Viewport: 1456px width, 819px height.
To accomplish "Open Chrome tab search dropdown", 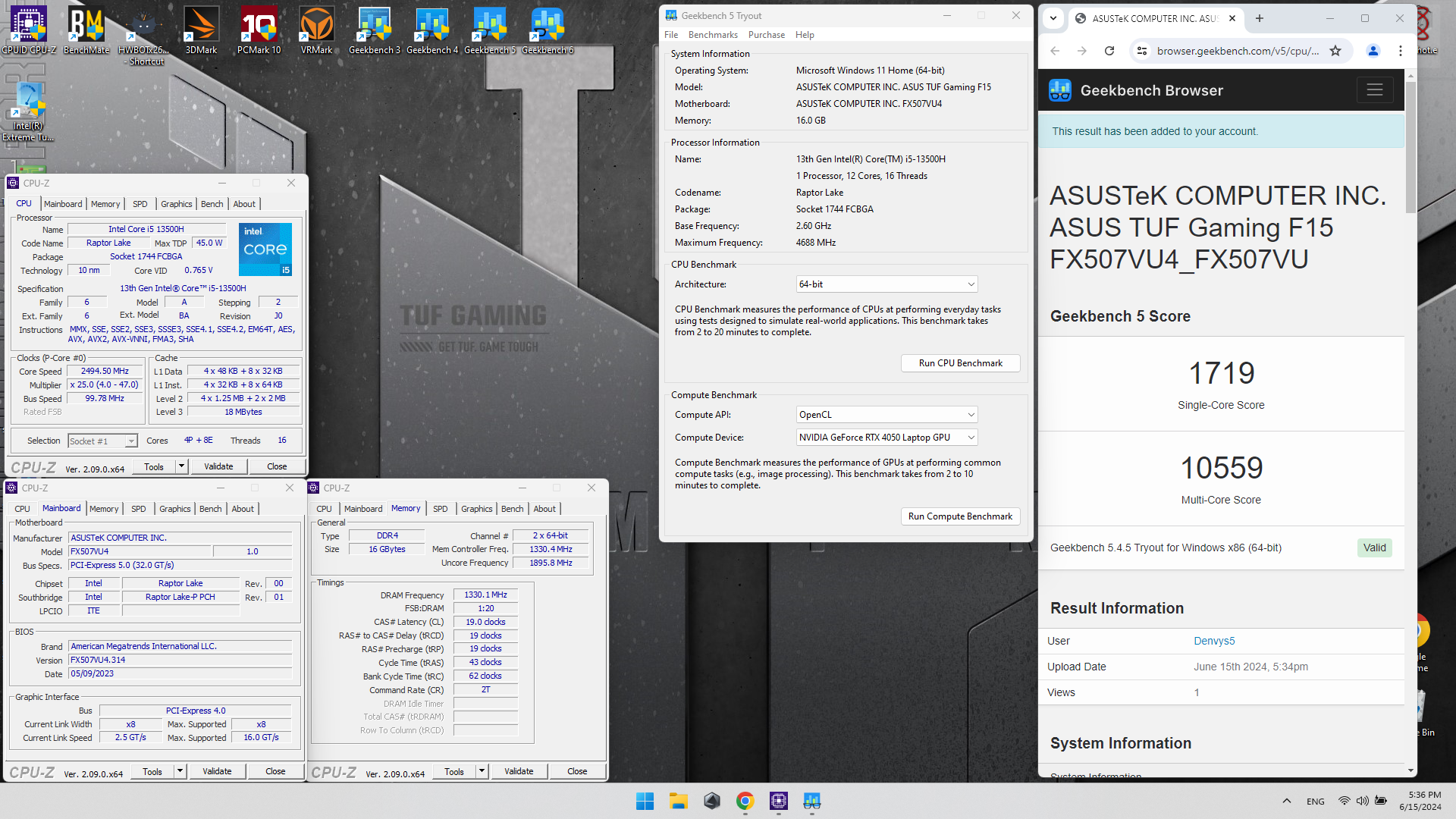I will pos(1053,18).
